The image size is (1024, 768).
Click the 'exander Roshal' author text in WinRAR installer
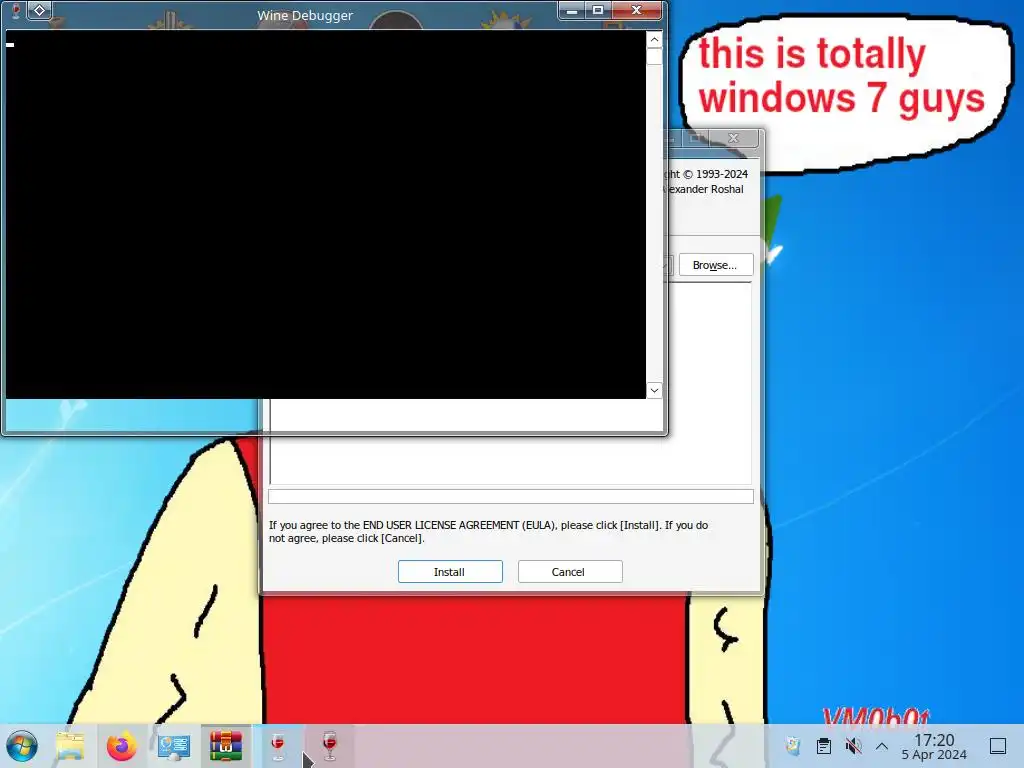(705, 189)
